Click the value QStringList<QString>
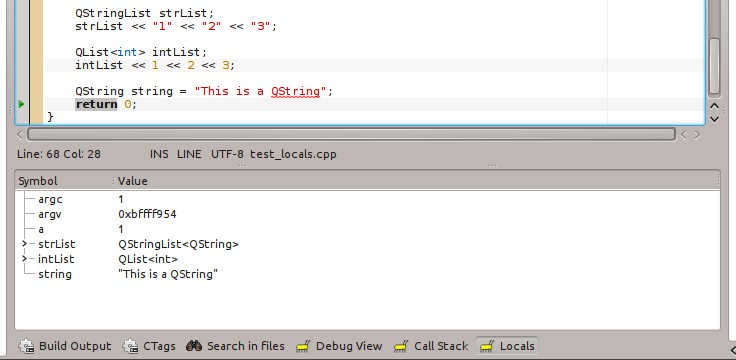The image size is (736, 360). pos(178,244)
